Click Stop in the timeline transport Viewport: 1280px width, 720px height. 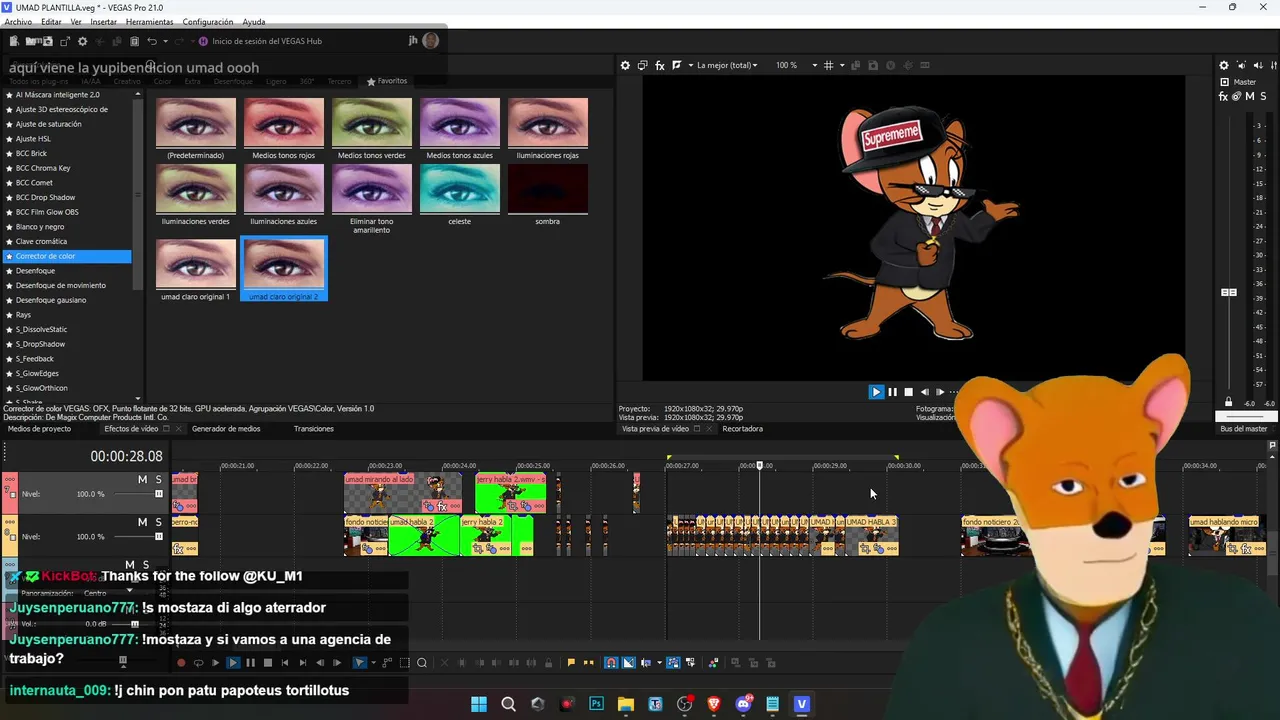[x=267, y=663]
